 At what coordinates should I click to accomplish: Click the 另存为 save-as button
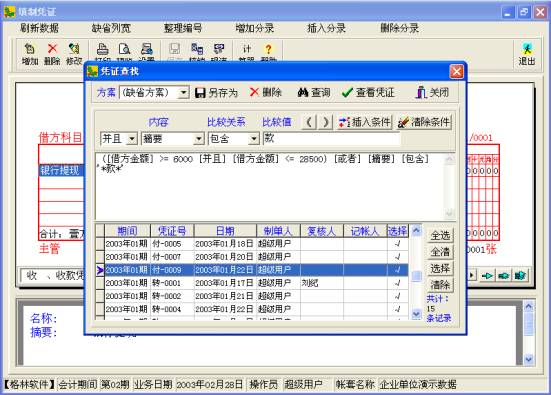[x=216, y=93]
